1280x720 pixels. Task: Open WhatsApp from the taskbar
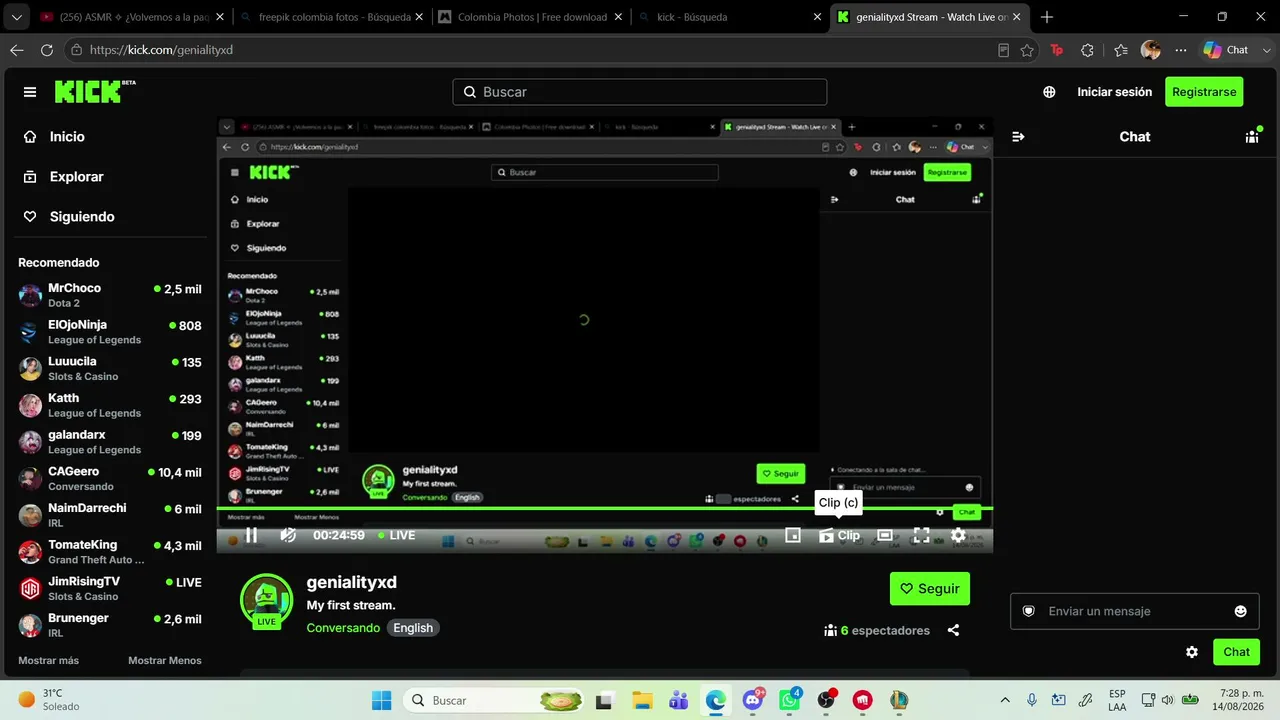790,701
